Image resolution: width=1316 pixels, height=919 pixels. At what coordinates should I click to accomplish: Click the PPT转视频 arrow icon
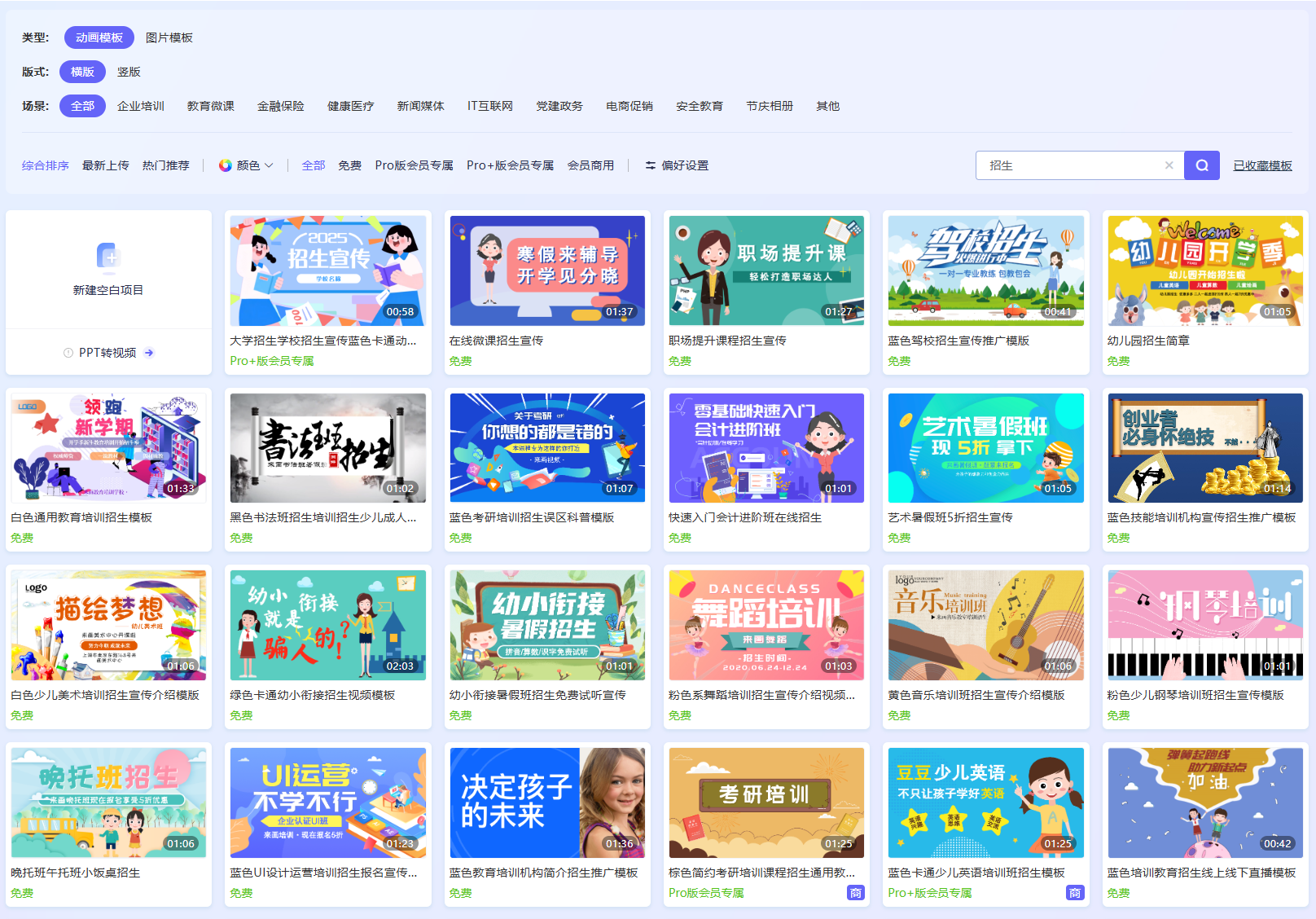point(149,353)
